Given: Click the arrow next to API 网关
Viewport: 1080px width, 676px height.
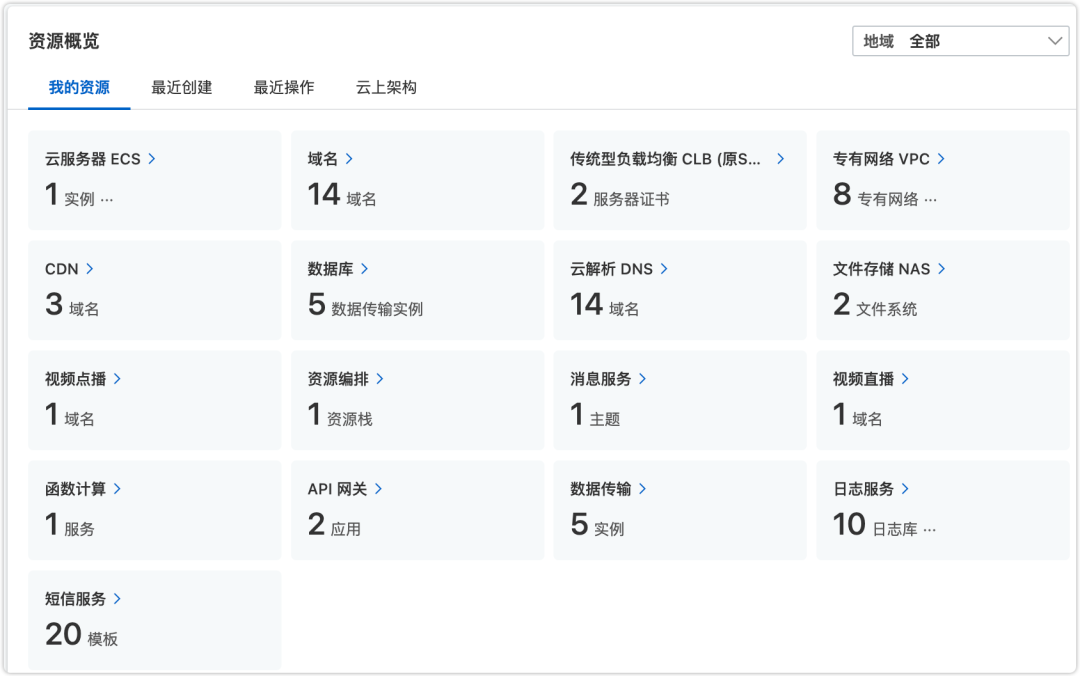Looking at the screenshot, I should tap(378, 489).
